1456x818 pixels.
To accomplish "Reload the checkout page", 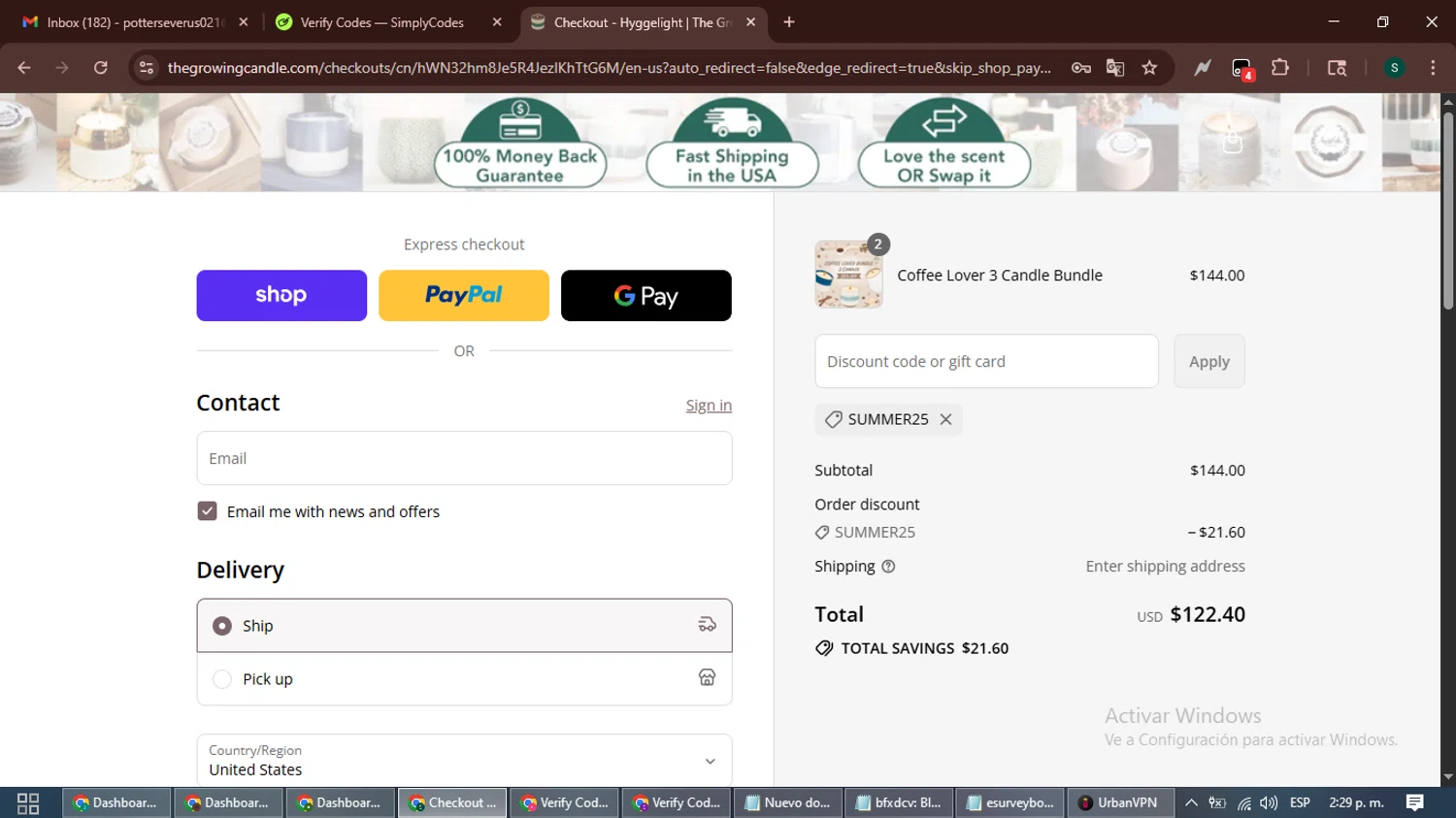I will (101, 68).
